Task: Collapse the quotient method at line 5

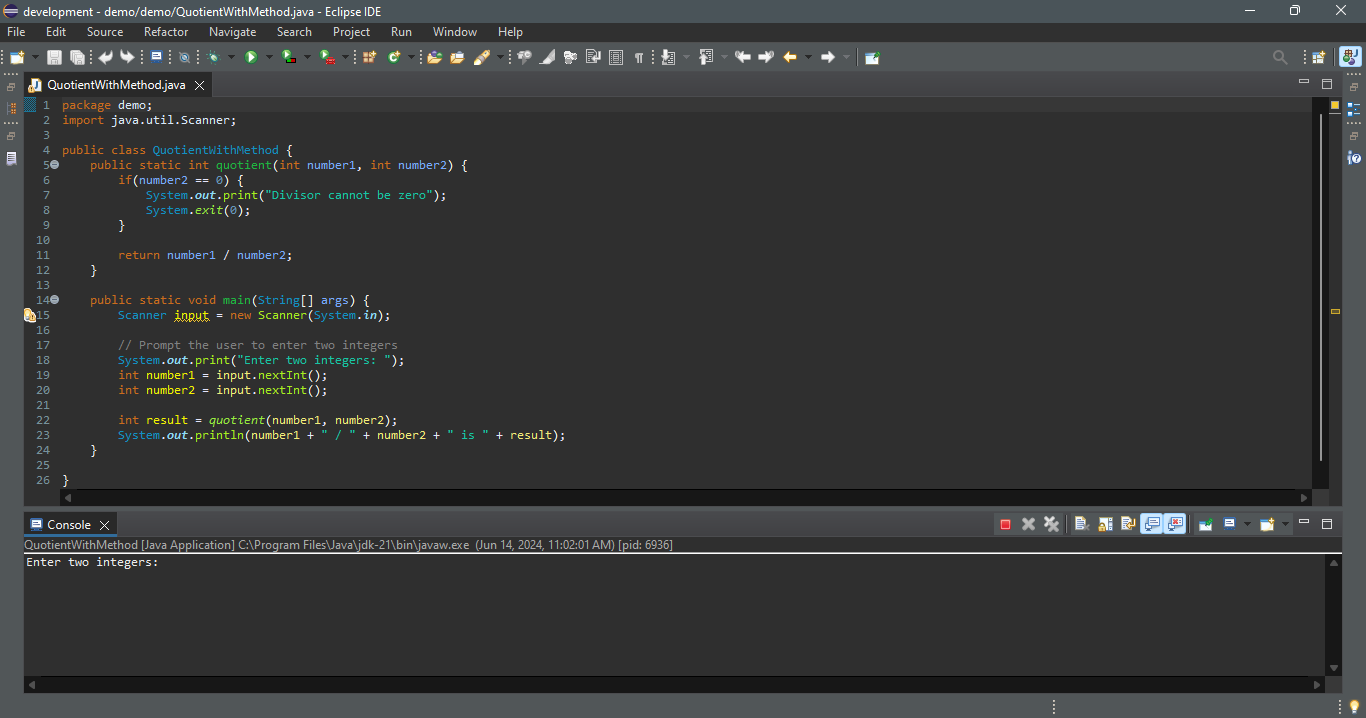Action: 54,165
